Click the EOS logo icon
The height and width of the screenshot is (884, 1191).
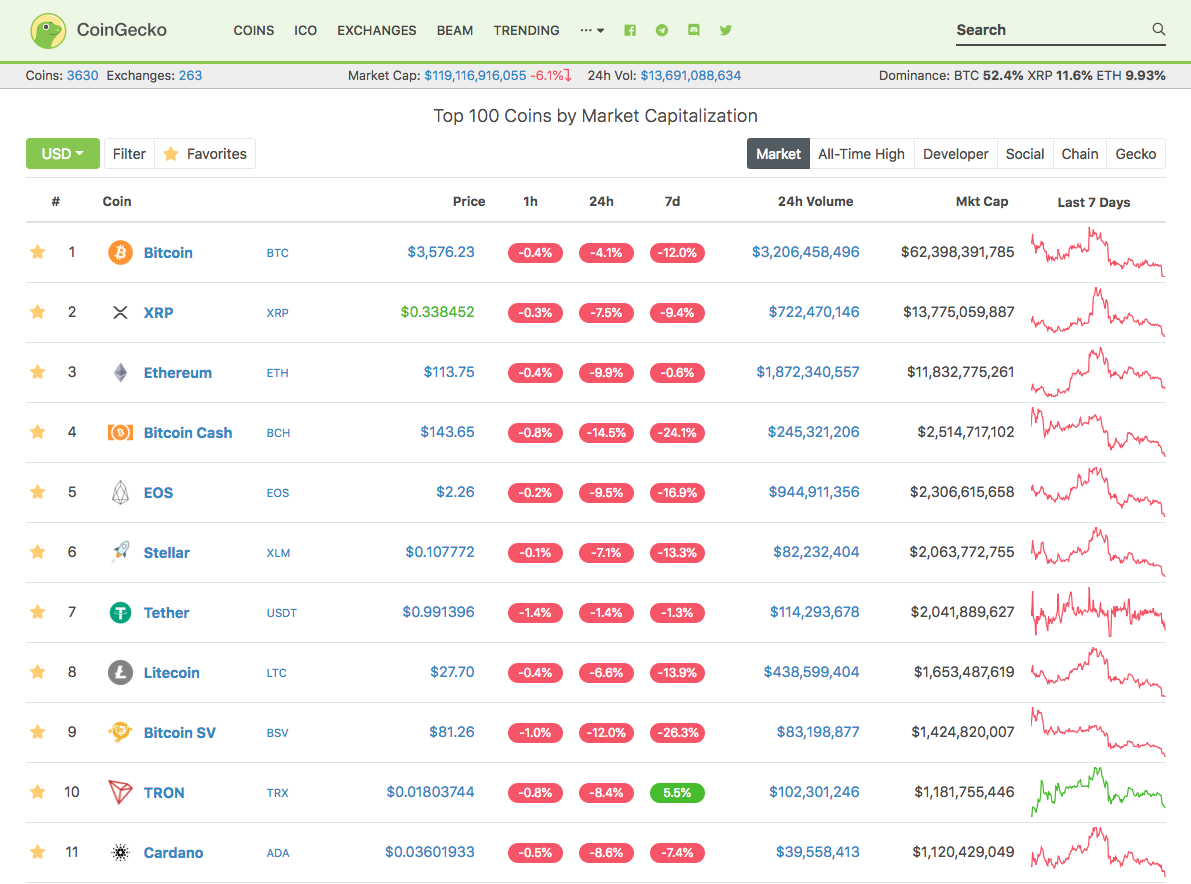pyautogui.click(x=120, y=492)
